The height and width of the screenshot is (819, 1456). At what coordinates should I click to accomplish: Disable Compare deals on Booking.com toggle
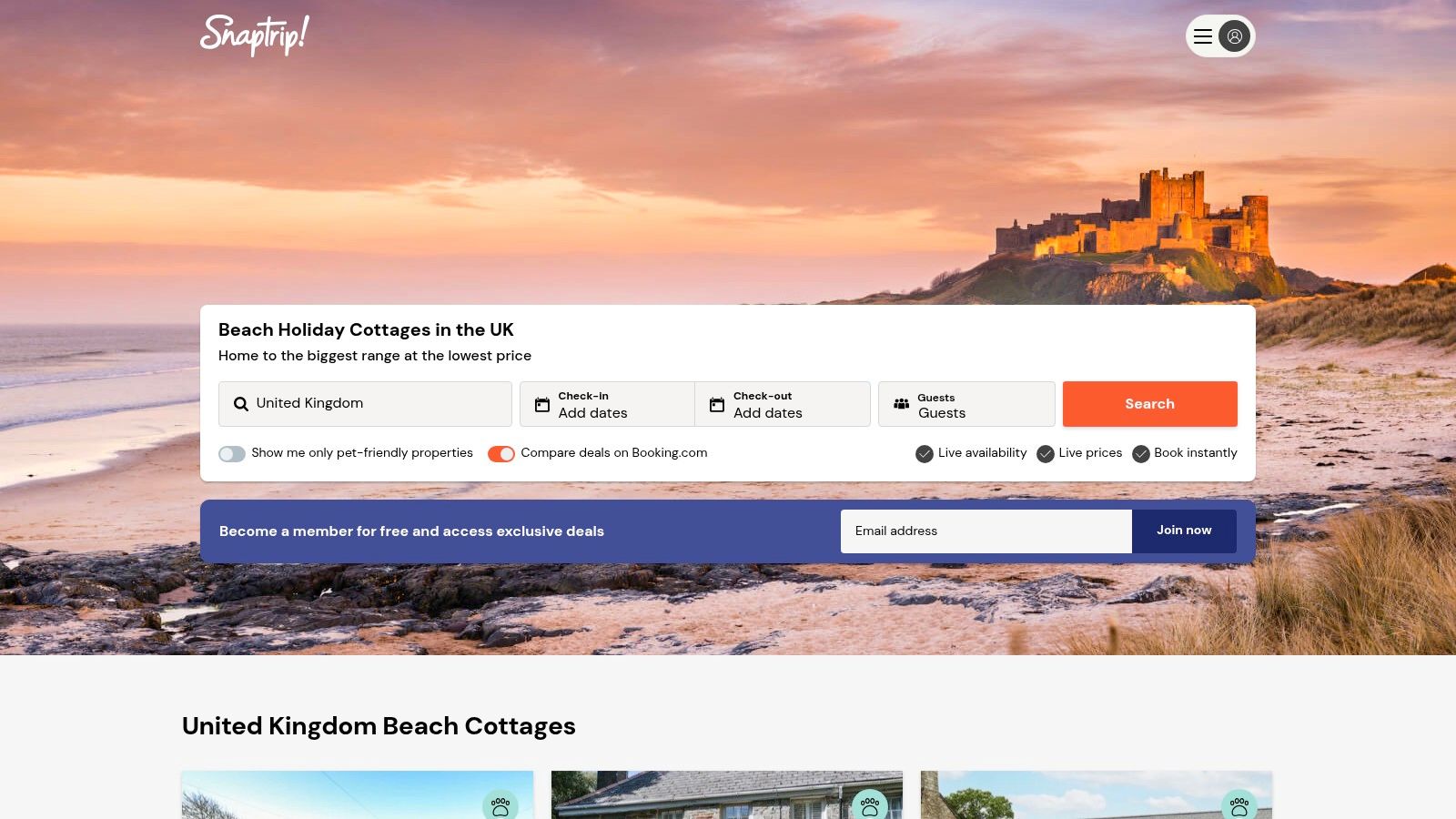[501, 453]
